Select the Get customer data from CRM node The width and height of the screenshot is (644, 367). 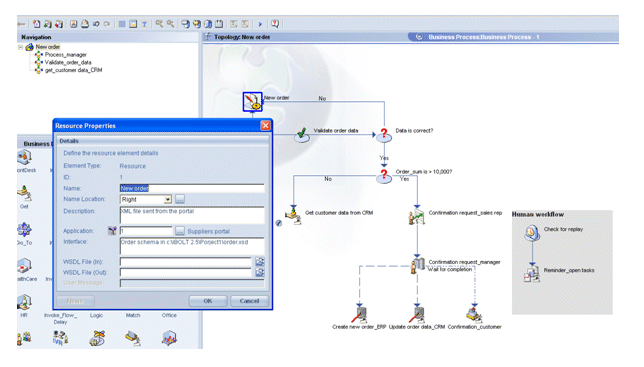coord(293,215)
